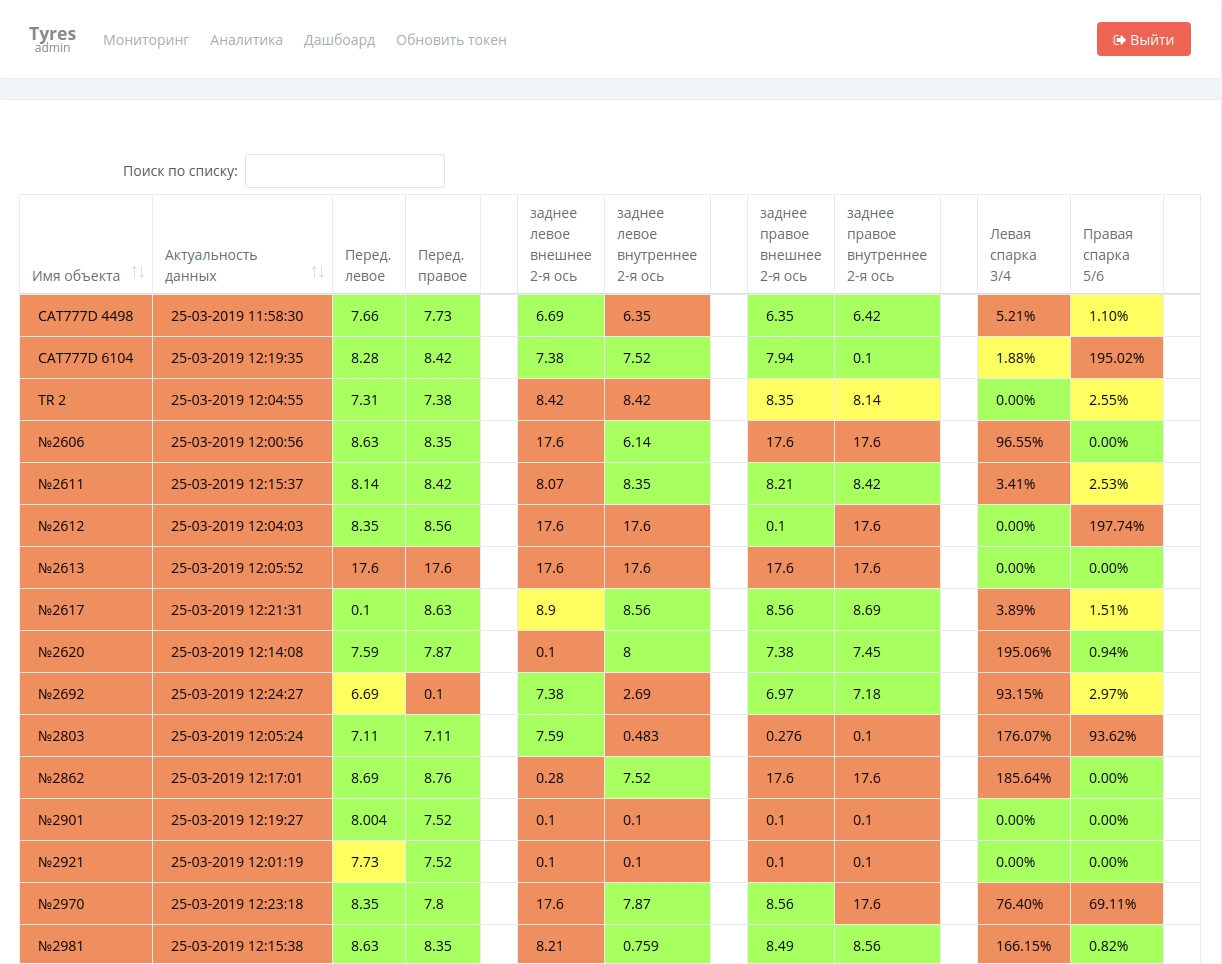Click the yellow 8.9 pressure cell
The image size is (1222, 964).
(560, 610)
